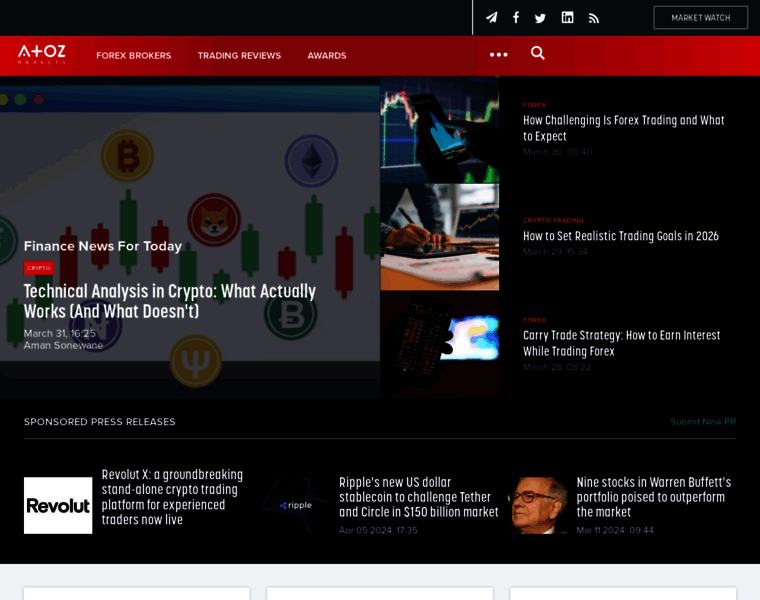Click the AtoZ Markets logo

click(42, 54)
